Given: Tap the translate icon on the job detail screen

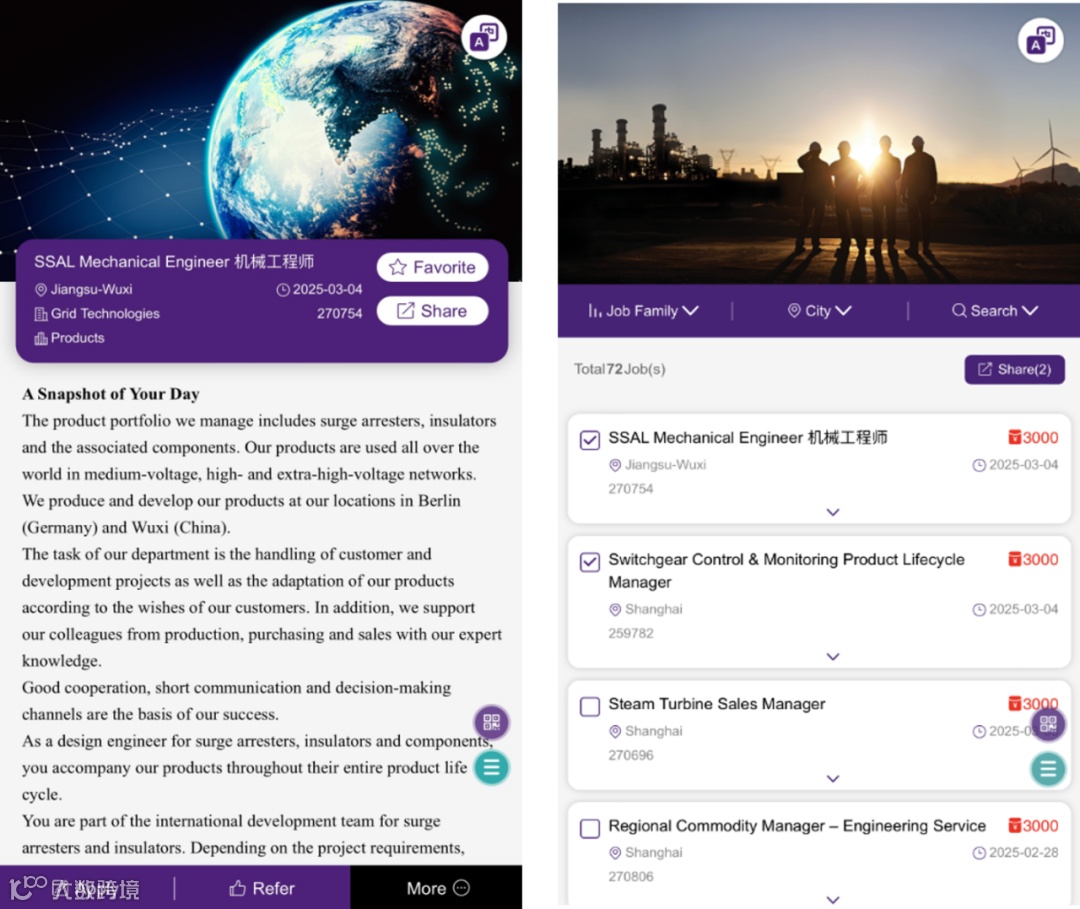Looking at the screenshot, I should click(x=484, y=37).
